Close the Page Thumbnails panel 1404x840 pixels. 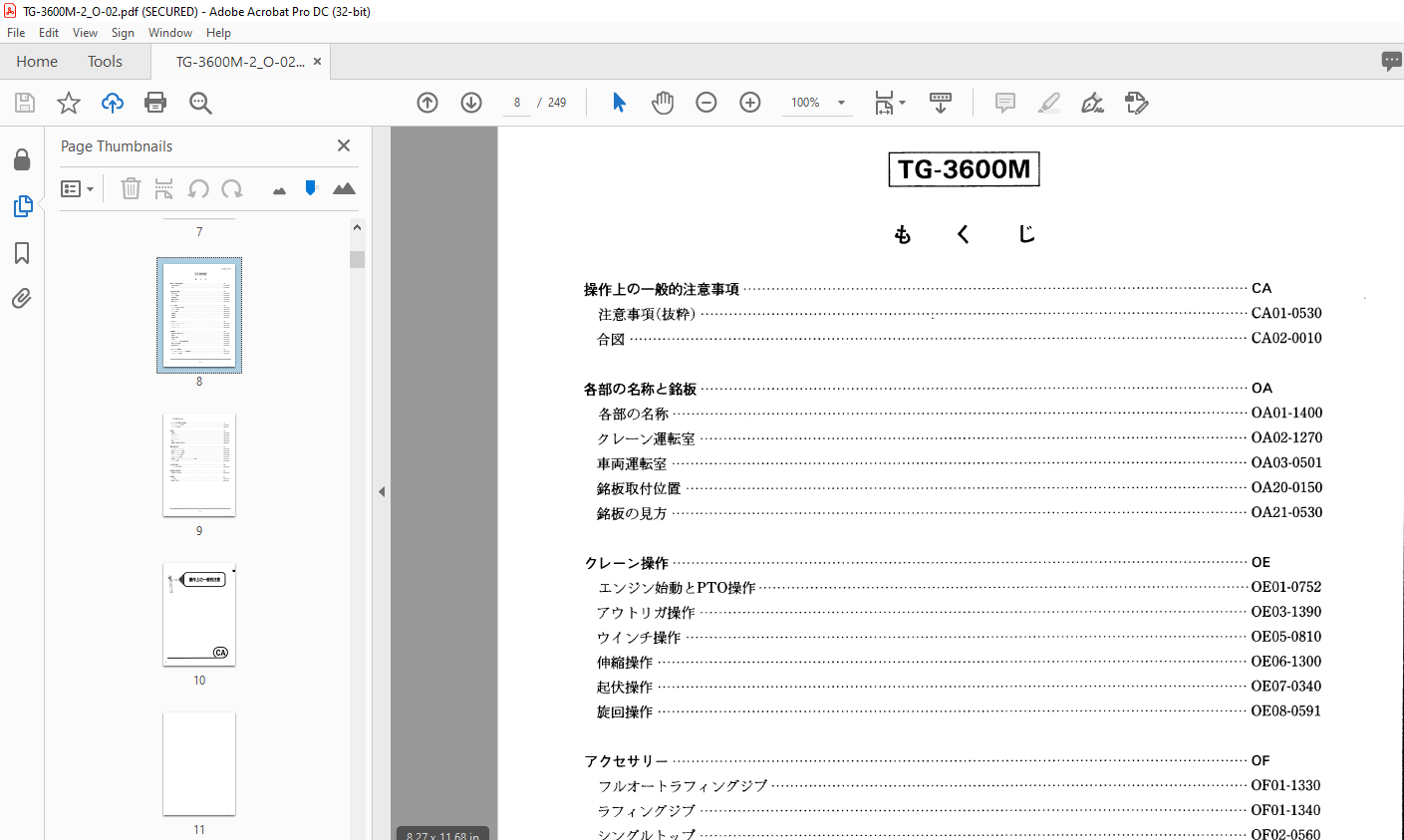tap(344, 145)
